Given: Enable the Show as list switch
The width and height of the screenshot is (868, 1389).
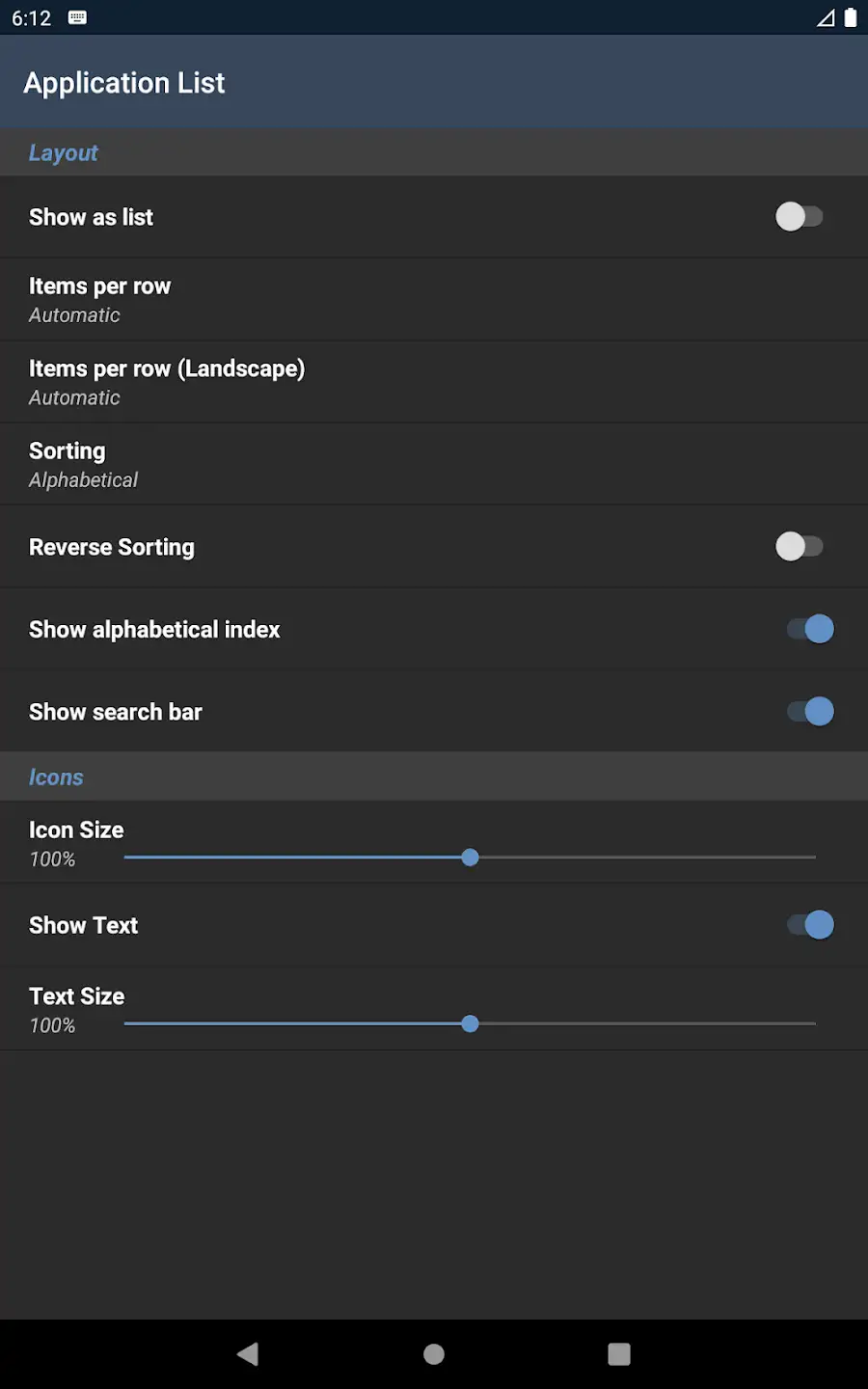Looking at the screenshot, I should pos(800,217).
